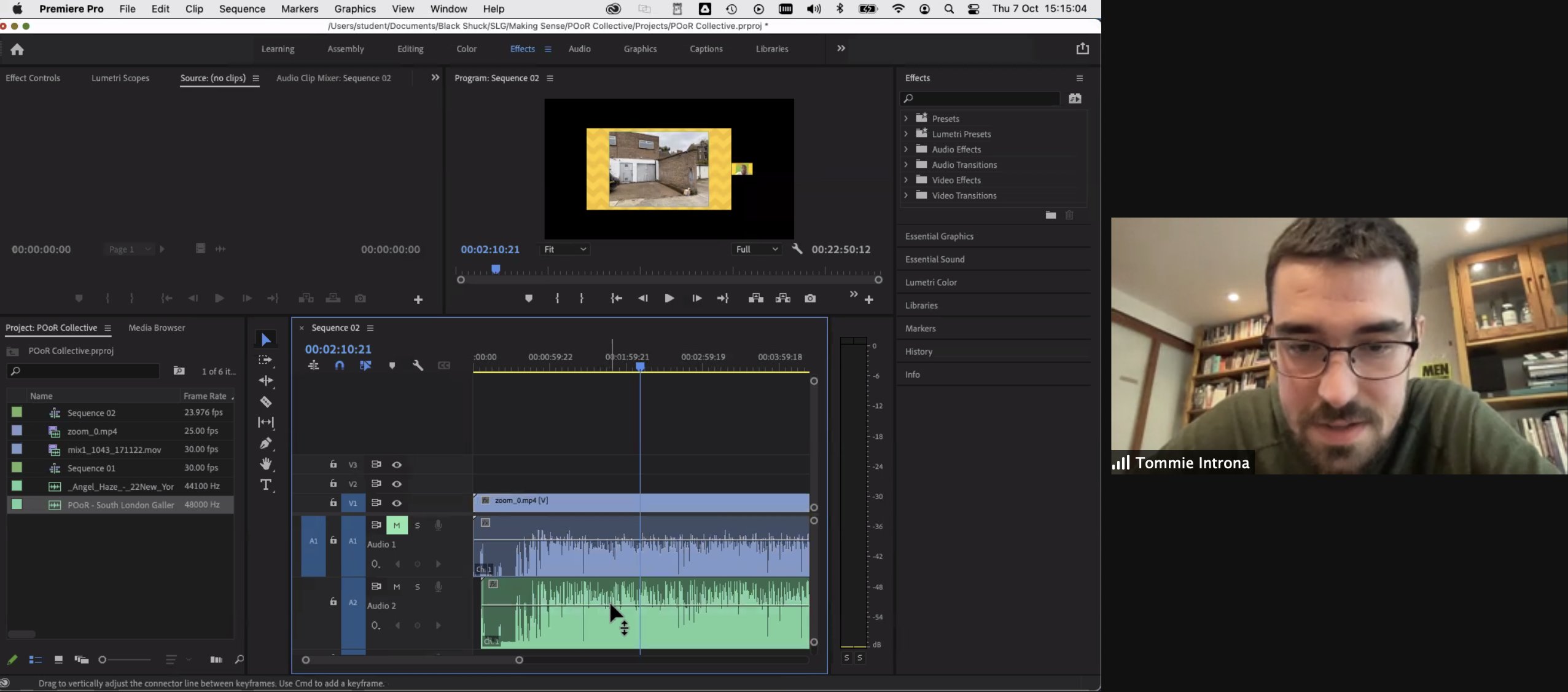1568x692 pixels.
Task: Add marker in Program monitor
Action: 528,298
